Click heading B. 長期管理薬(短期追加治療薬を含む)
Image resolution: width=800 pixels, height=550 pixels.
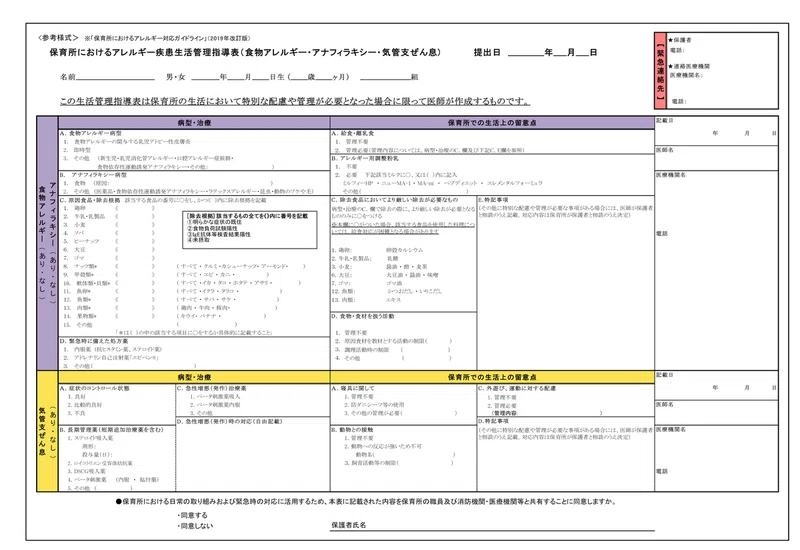tap(111, 430)
